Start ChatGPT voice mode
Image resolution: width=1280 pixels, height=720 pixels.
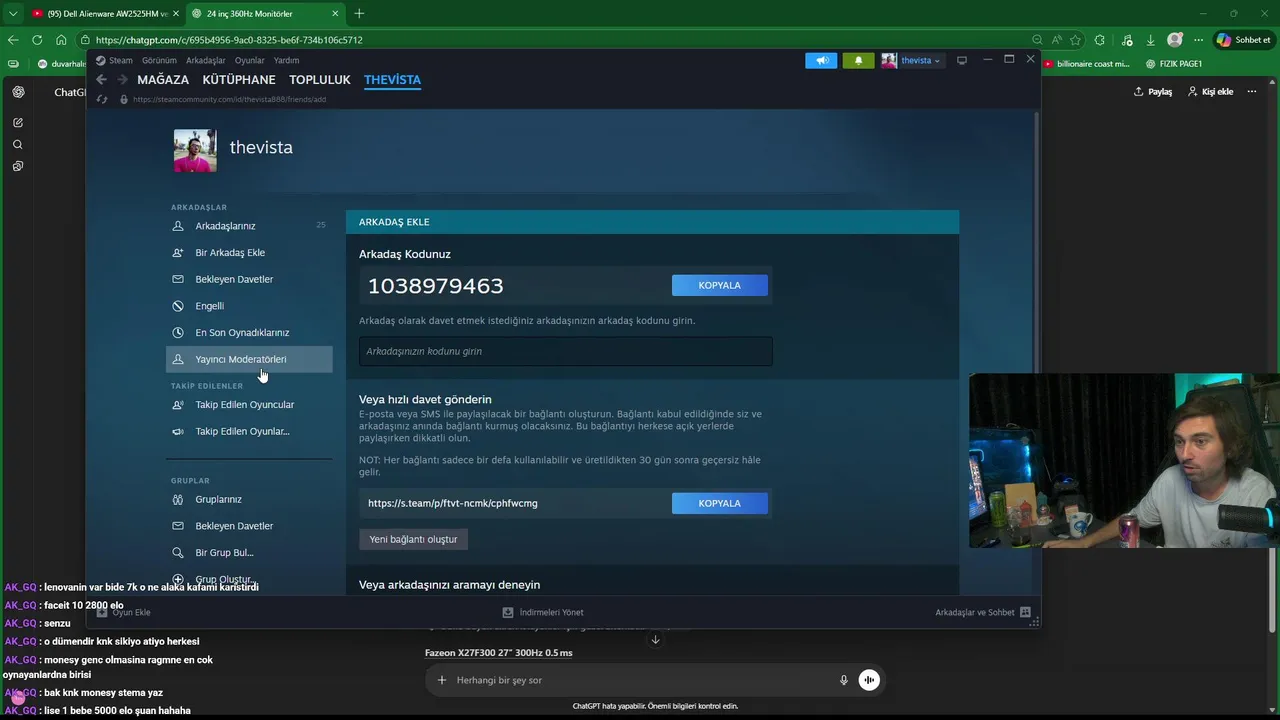(x=869, y=680)
